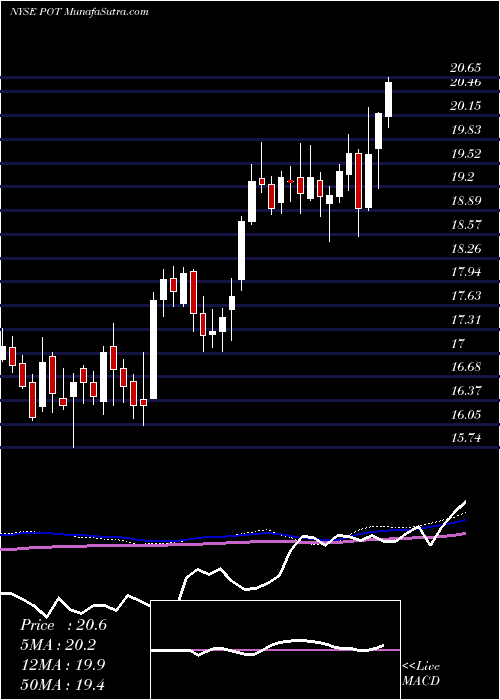The width and height of the screenshot is (500, 700).
Task: Click the 19.2 price axis label
Action: 462,177
